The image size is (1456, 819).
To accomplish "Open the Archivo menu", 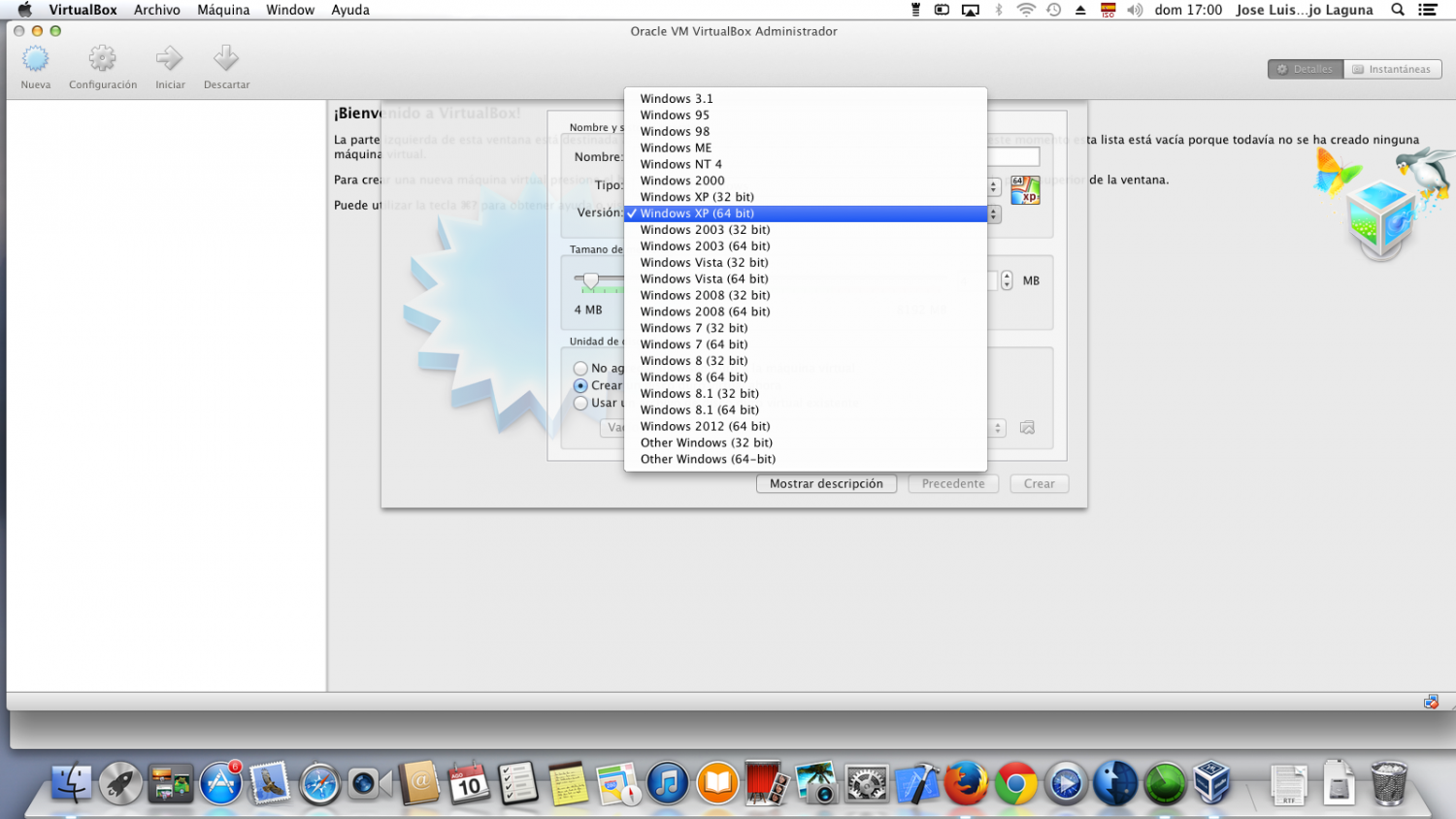I will tap(157, 10).
